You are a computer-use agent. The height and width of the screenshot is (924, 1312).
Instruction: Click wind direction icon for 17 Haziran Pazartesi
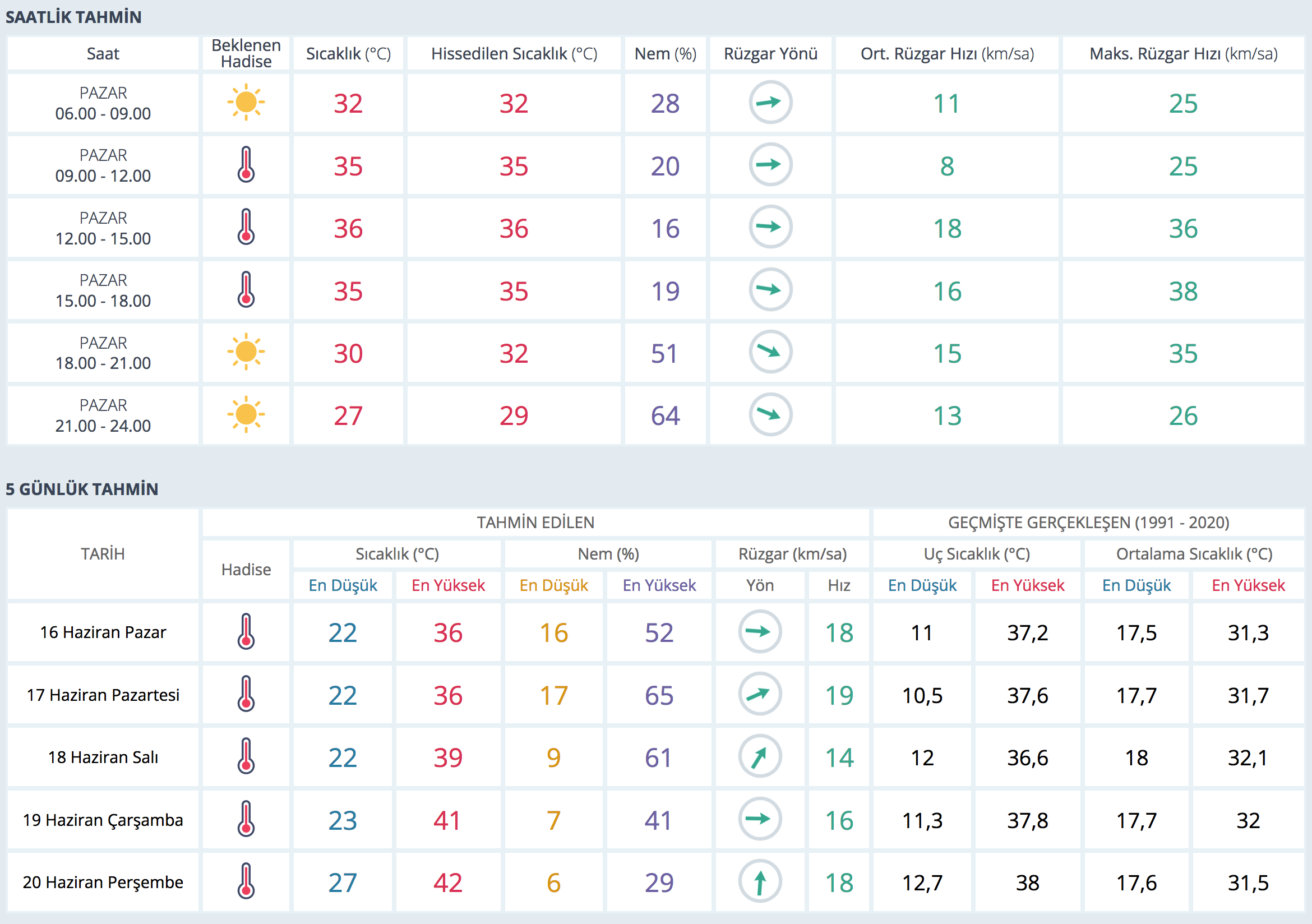pyautogui.click(x=759, y=694)
